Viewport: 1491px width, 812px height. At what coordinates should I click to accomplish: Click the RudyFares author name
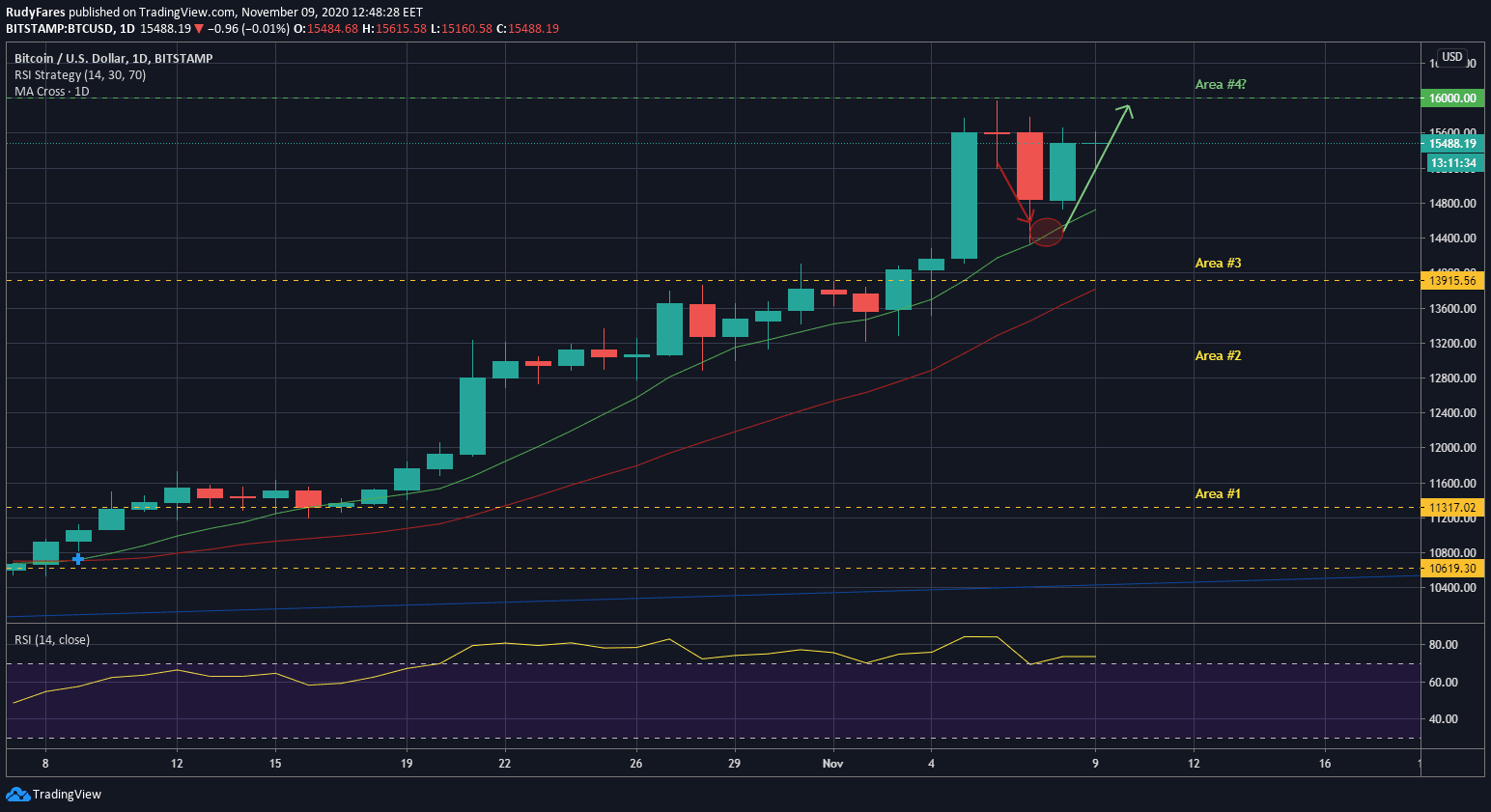pos(36,13)
